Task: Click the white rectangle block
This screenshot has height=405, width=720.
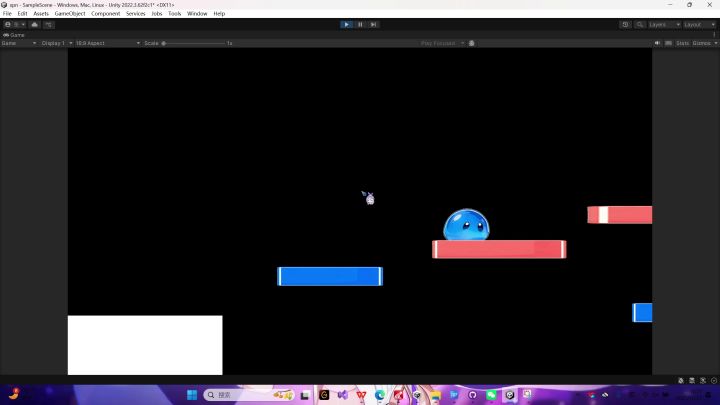Action: tap(145, 345)
